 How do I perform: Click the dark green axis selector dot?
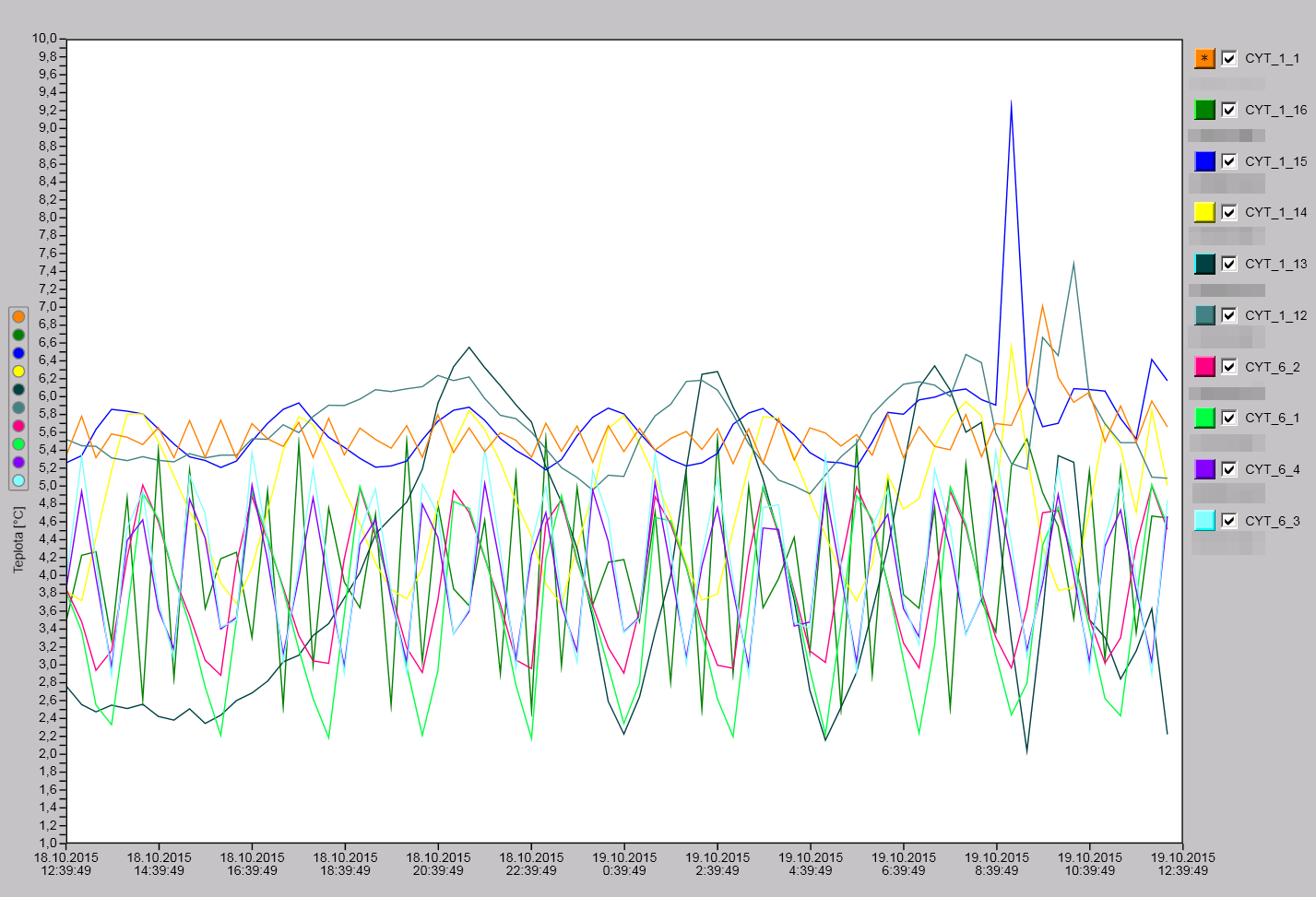18,335
